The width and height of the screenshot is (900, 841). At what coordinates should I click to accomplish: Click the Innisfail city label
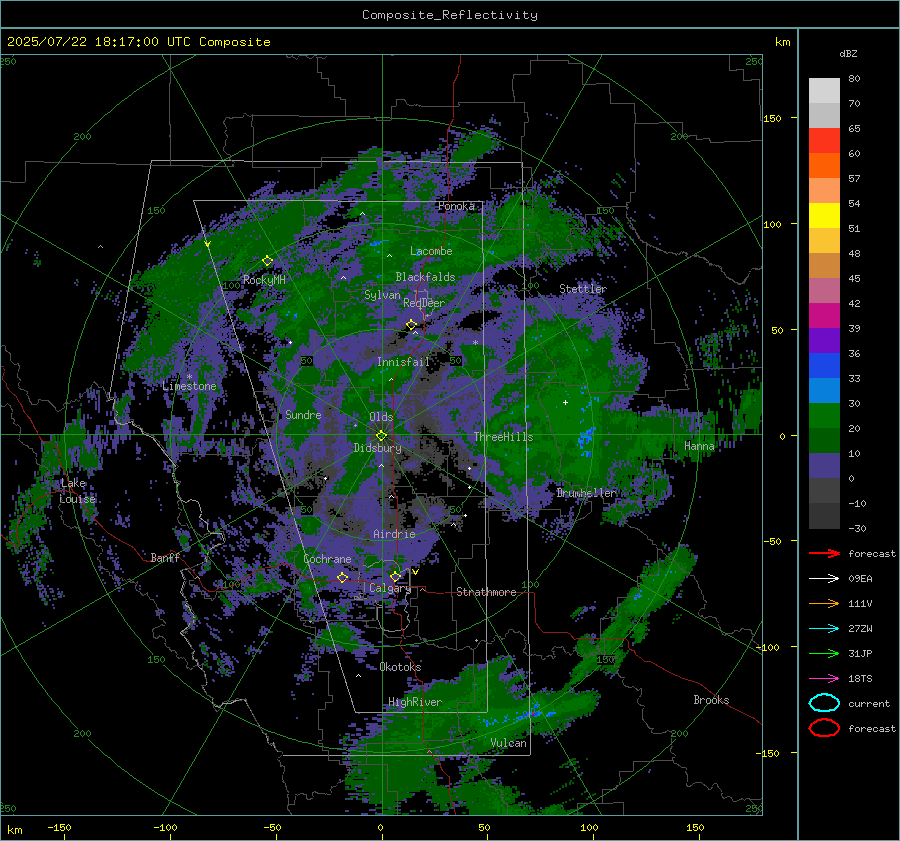[x=403, y=362]
